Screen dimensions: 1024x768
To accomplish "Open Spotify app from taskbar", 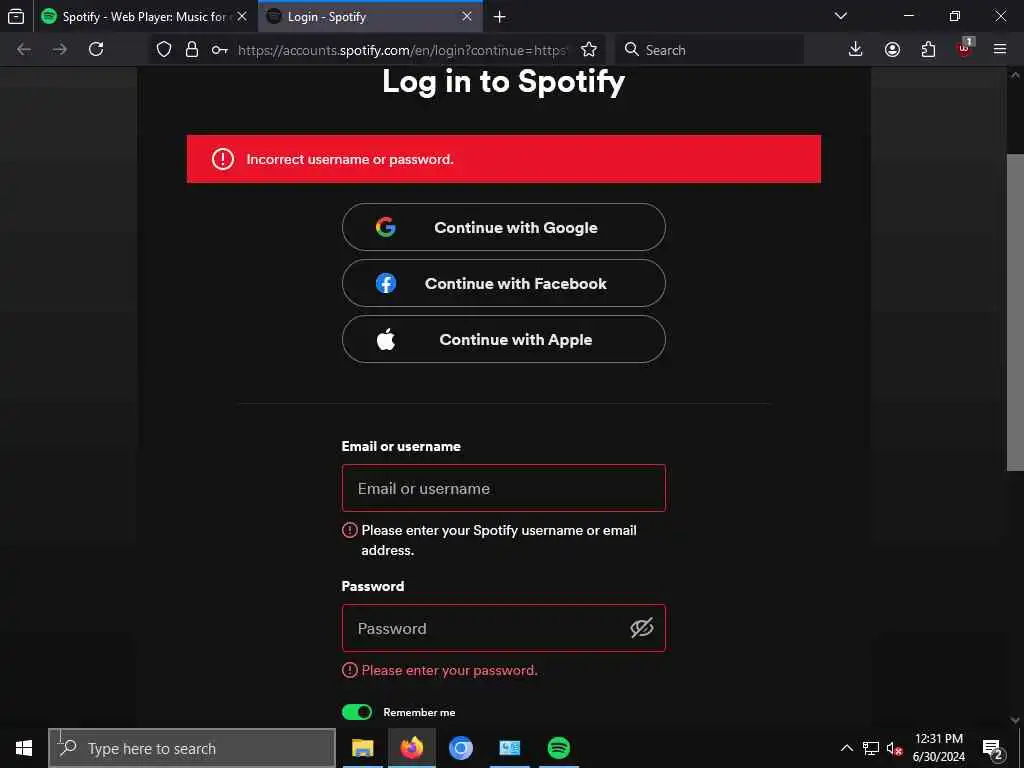I will tap(558, 748).
